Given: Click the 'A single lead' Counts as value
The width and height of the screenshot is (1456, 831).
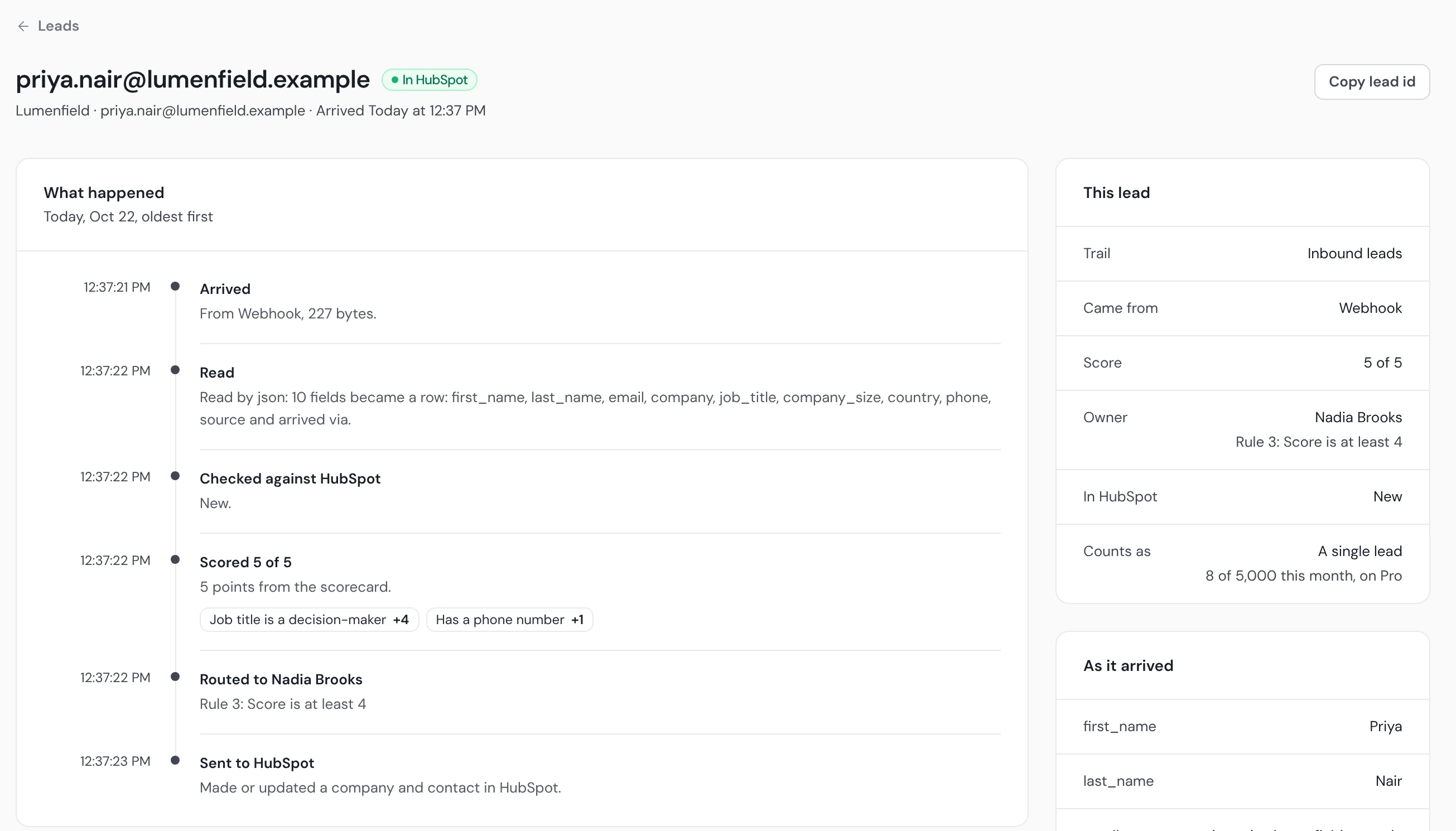Looking at the screenshot, I should point(1359,552).
